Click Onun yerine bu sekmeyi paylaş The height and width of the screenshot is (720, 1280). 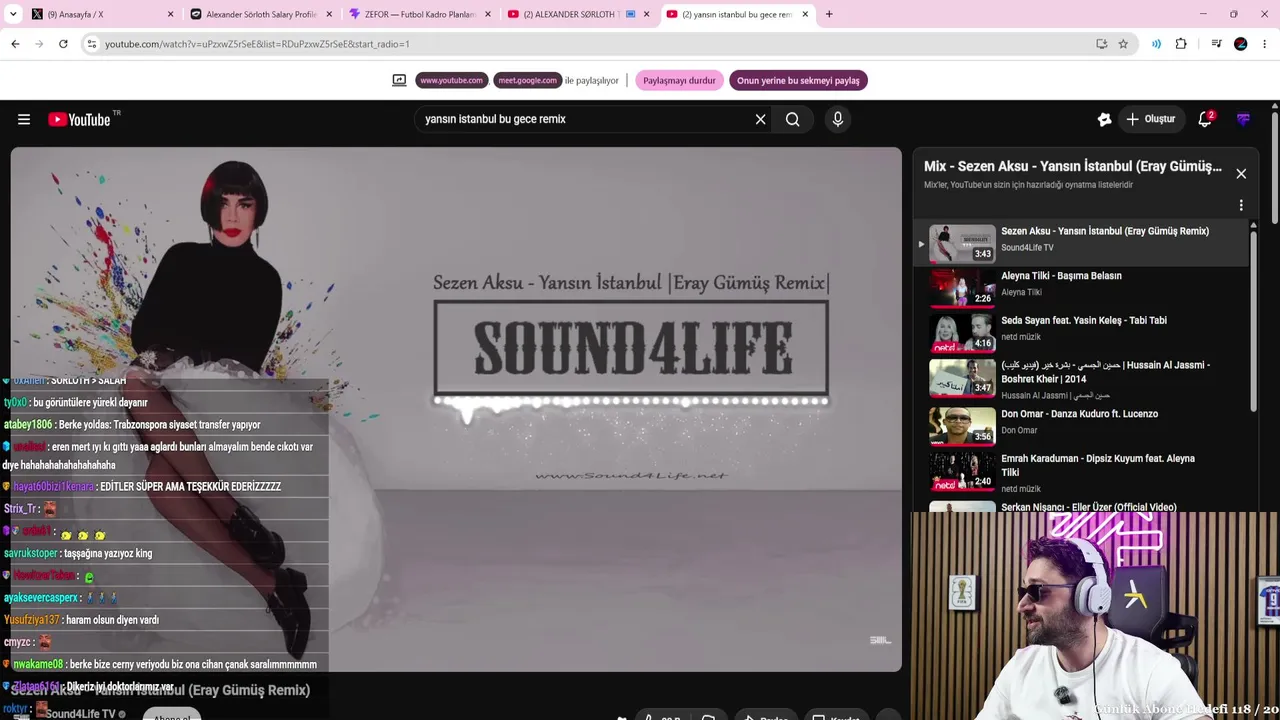tap(798, 80)
